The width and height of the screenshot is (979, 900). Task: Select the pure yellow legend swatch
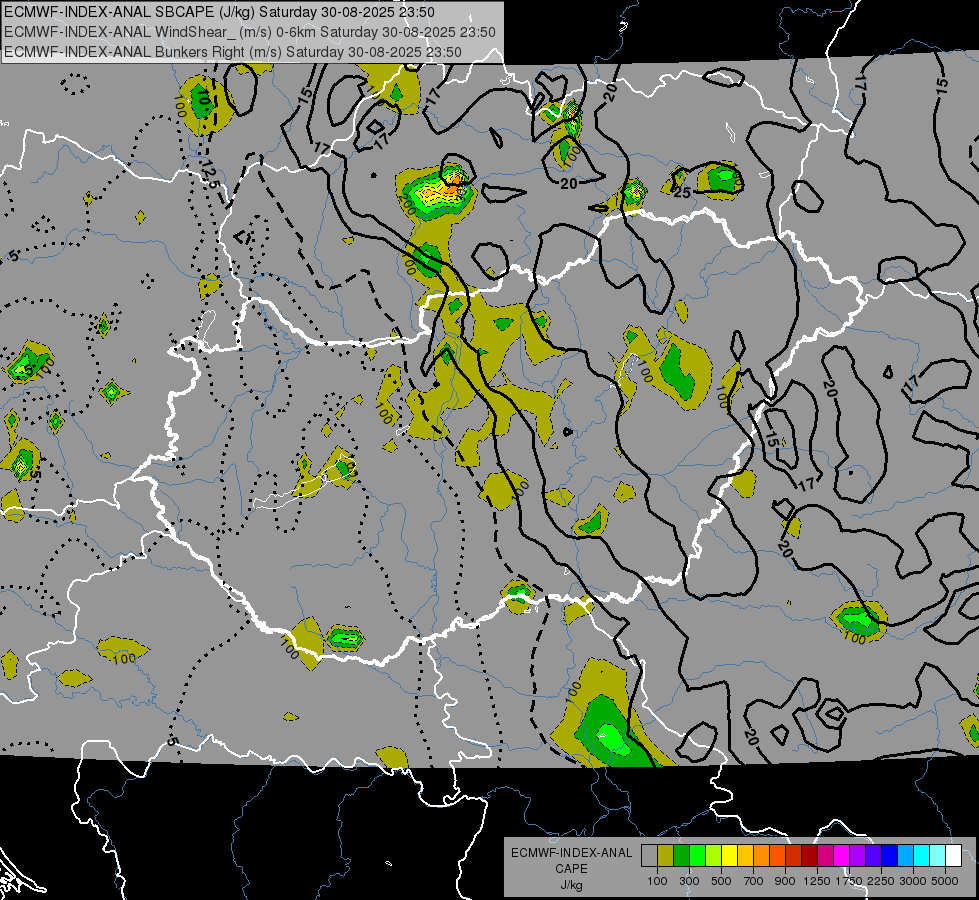click(x=730, y=855)
